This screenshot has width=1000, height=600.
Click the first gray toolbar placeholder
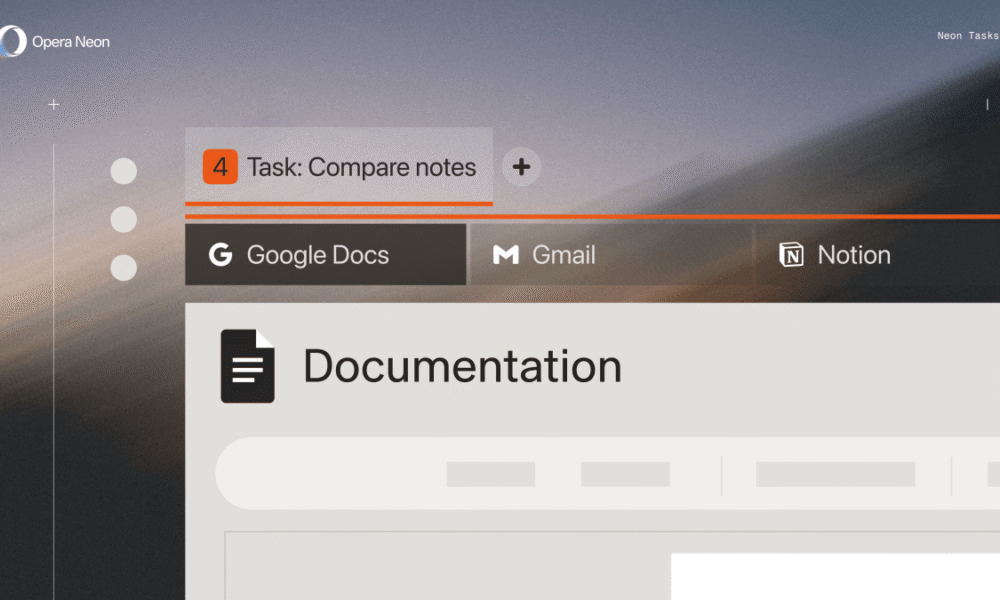(490, 474)
